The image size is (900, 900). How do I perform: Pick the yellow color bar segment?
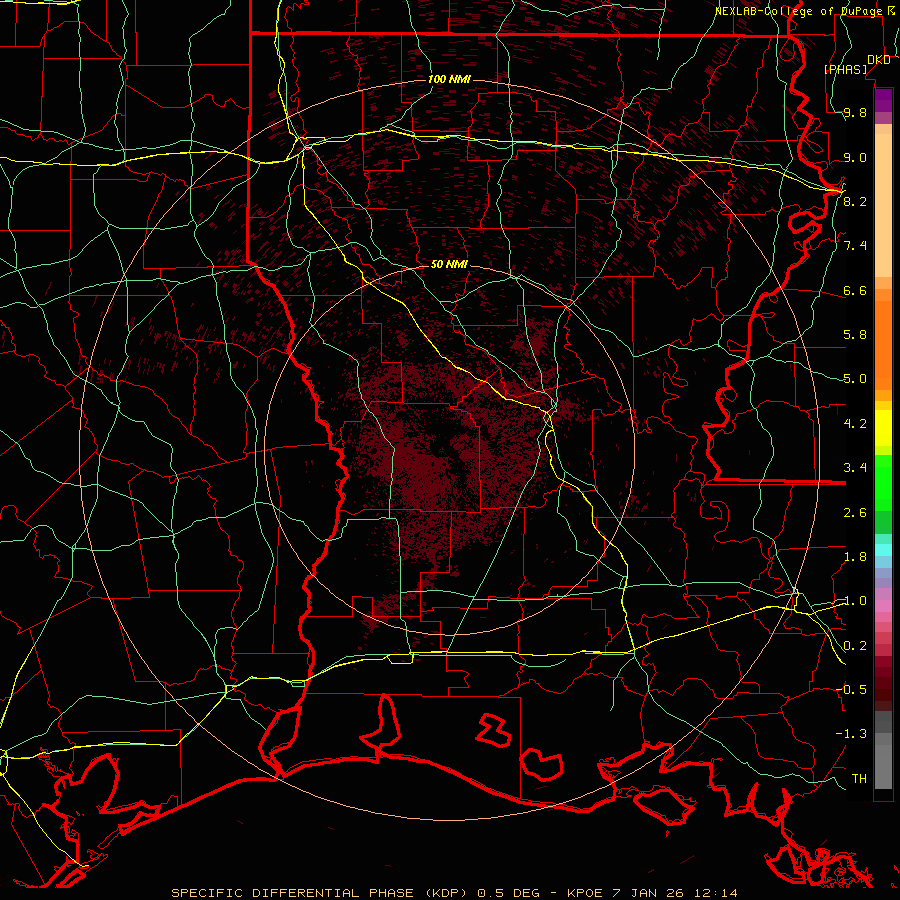click(x=883, y=428)
